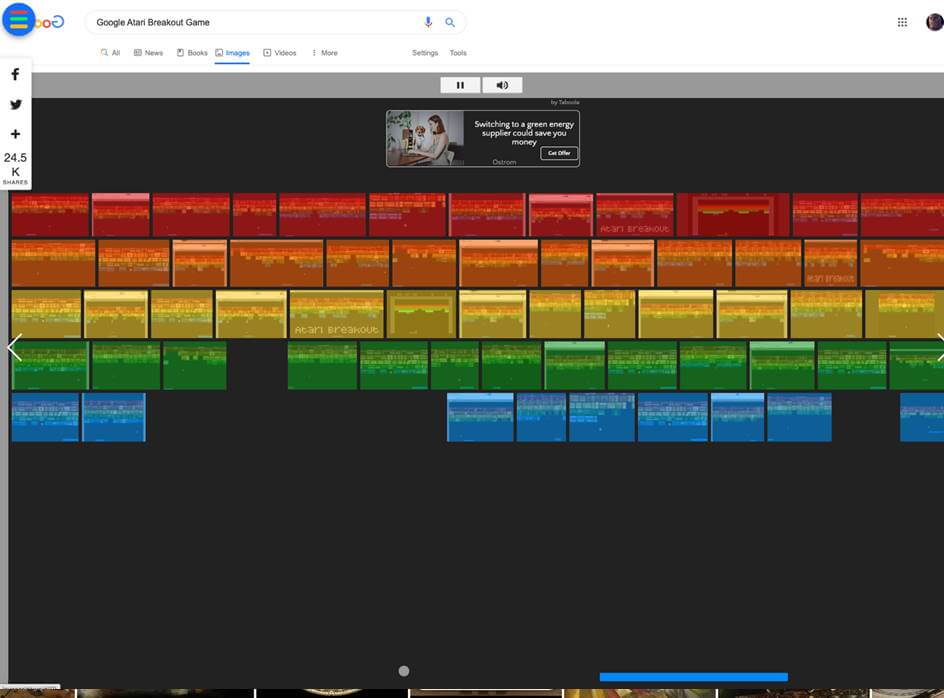
Task: Switch to the News tab
Action: click(x=148, y=51)
